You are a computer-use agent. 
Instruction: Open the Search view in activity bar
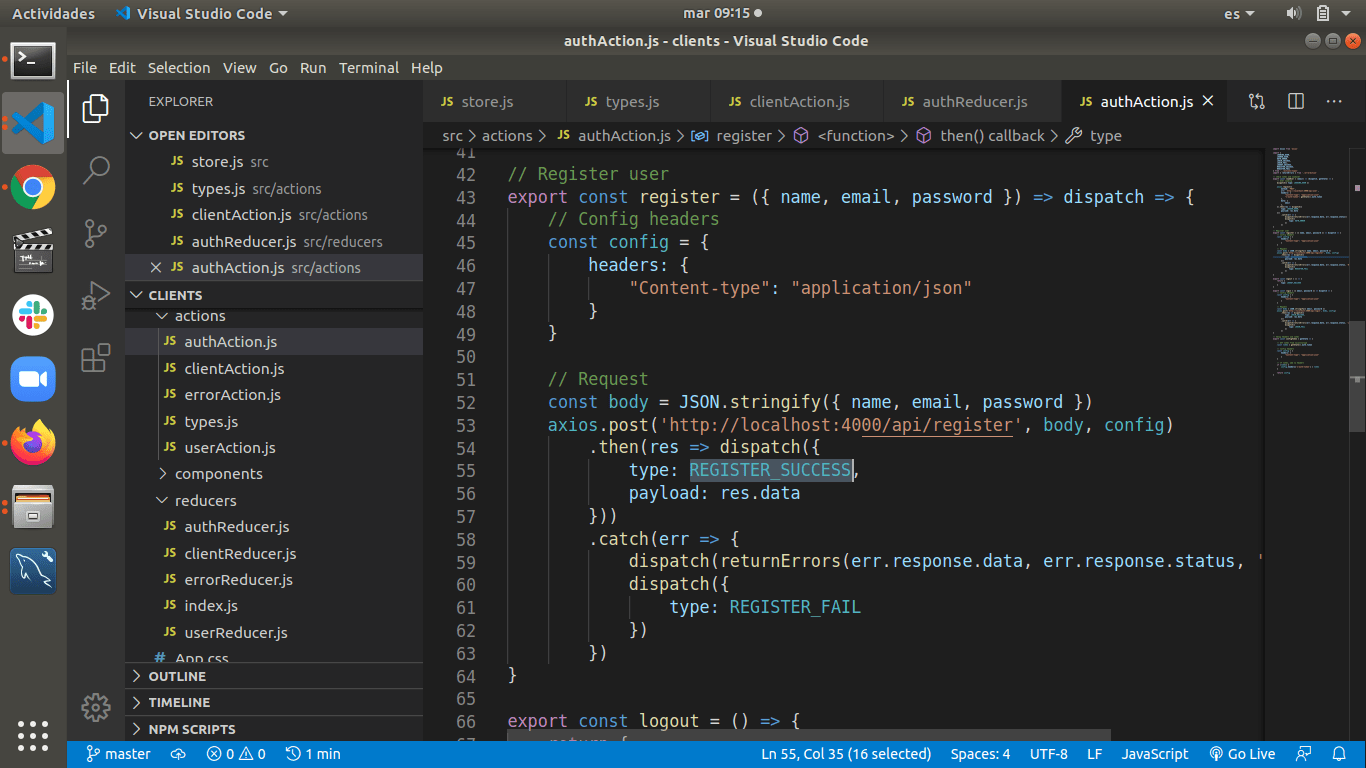[x=96, y=170]
